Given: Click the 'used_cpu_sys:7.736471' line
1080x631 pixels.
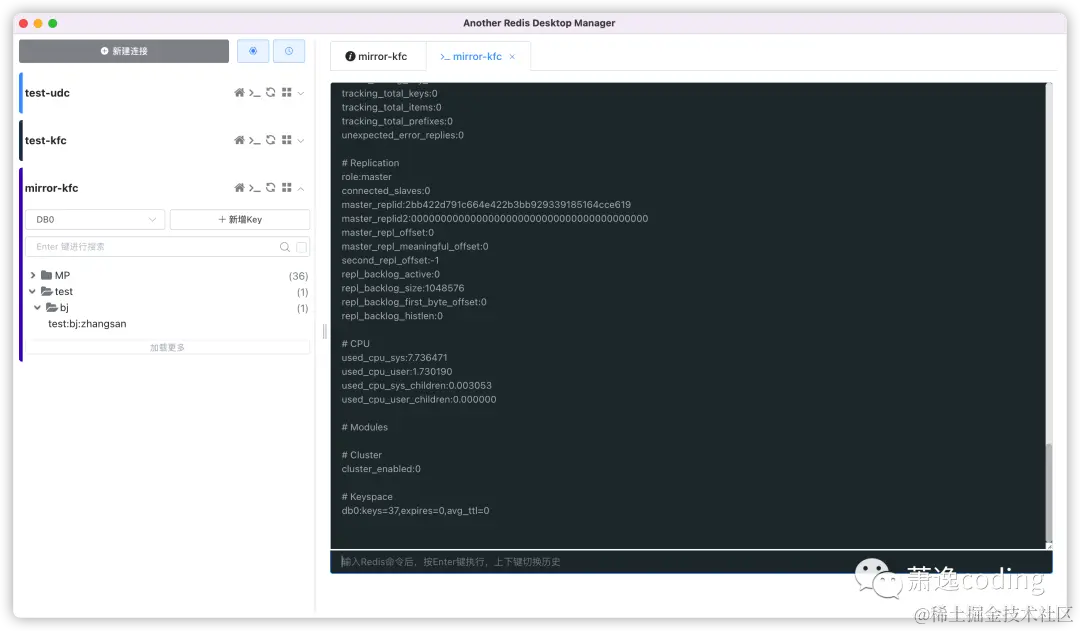Looking at the screenshot, I should 394,358.
